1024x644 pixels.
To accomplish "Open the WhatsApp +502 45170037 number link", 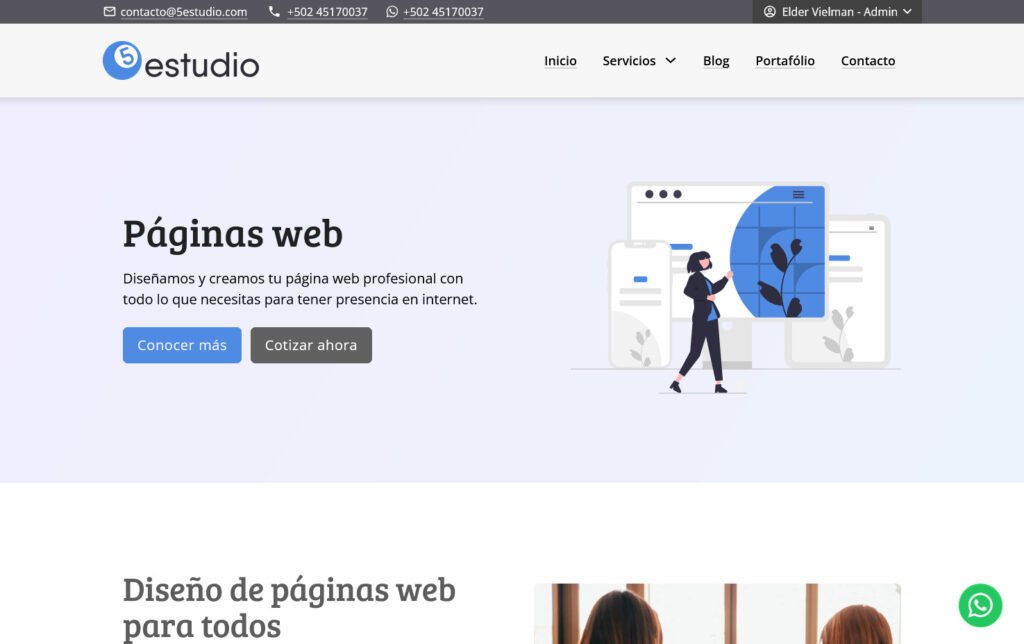I will [x=443, y=12].
